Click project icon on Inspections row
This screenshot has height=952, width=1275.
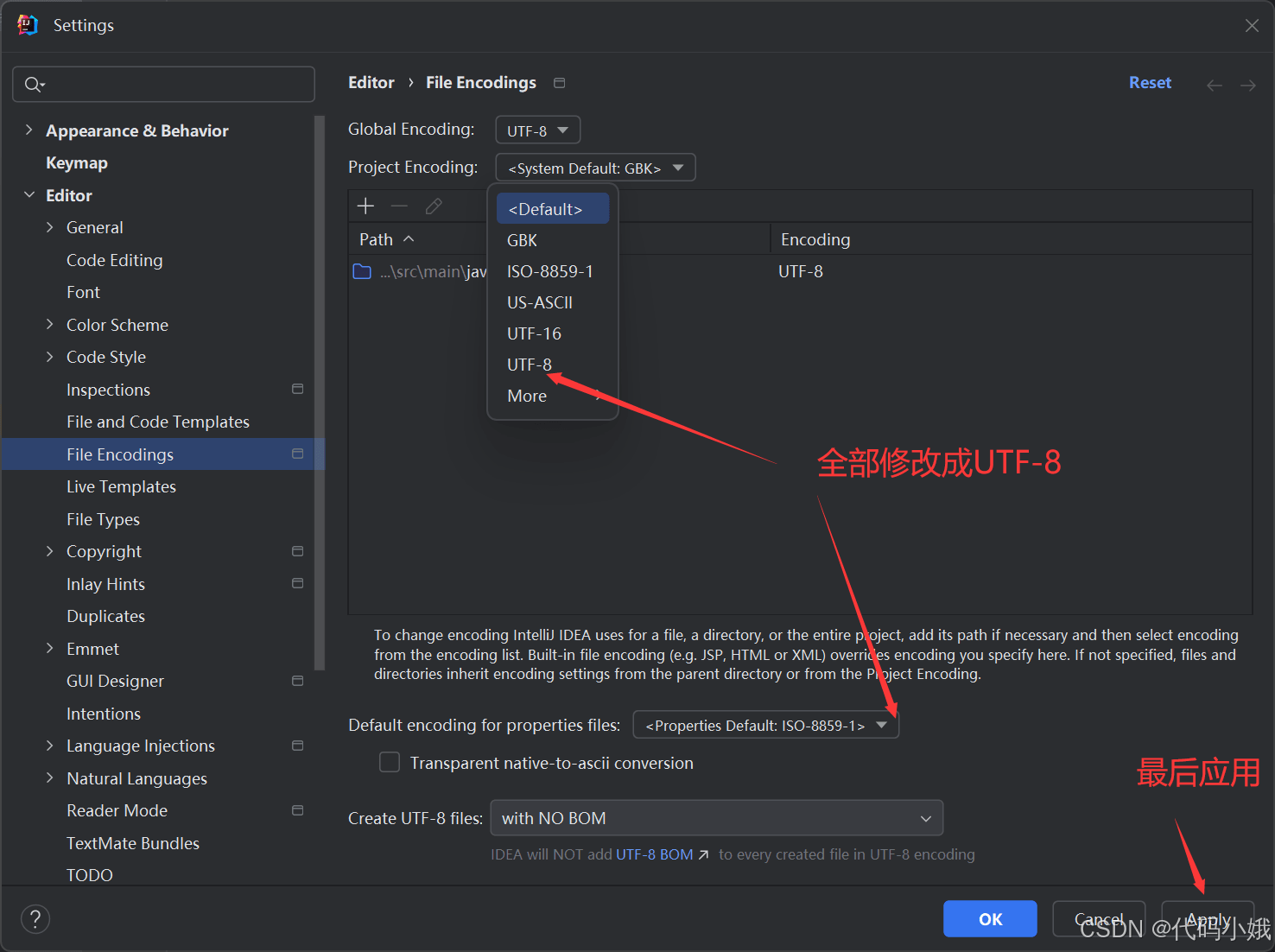[298, 389]
